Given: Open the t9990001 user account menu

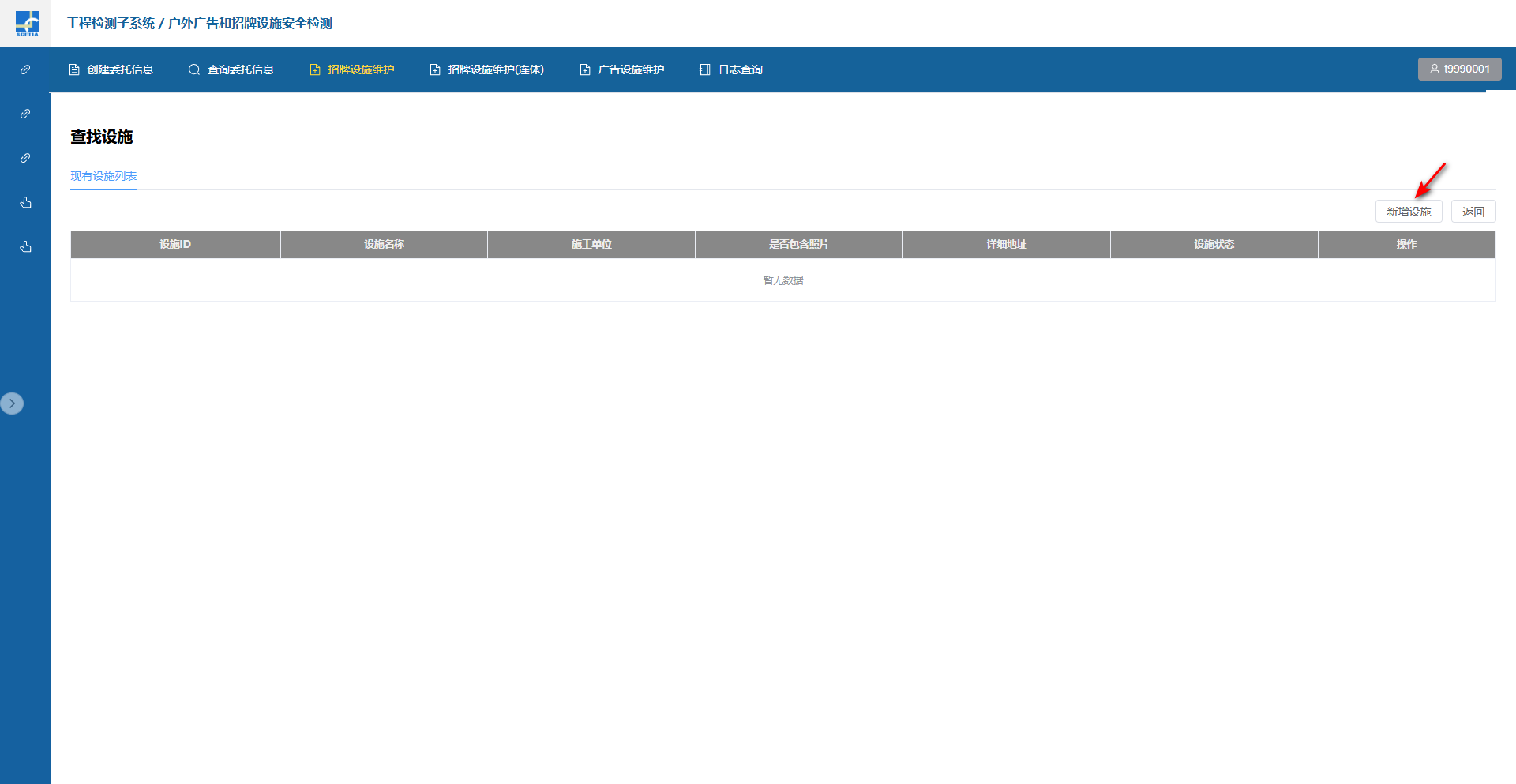Looking at the screenshot, I should coord(1459,69).
